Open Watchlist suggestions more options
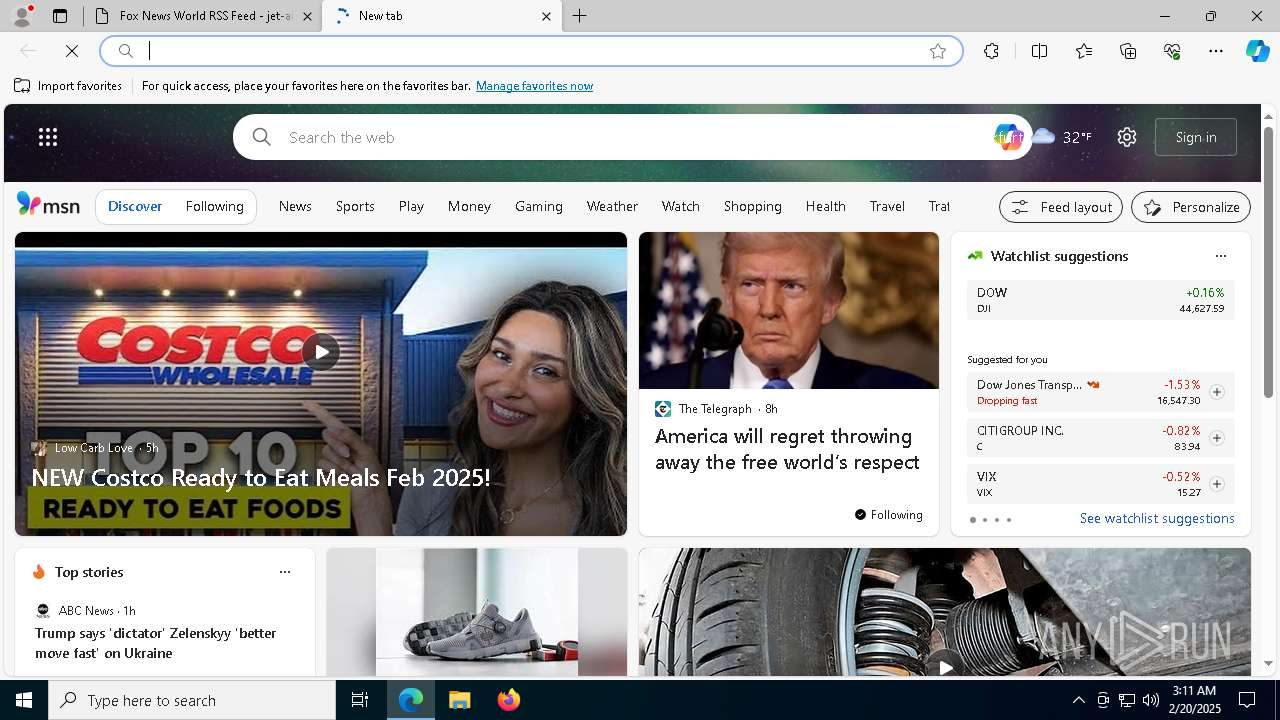The image size is (1280, 720). [x=1220, y=256]
